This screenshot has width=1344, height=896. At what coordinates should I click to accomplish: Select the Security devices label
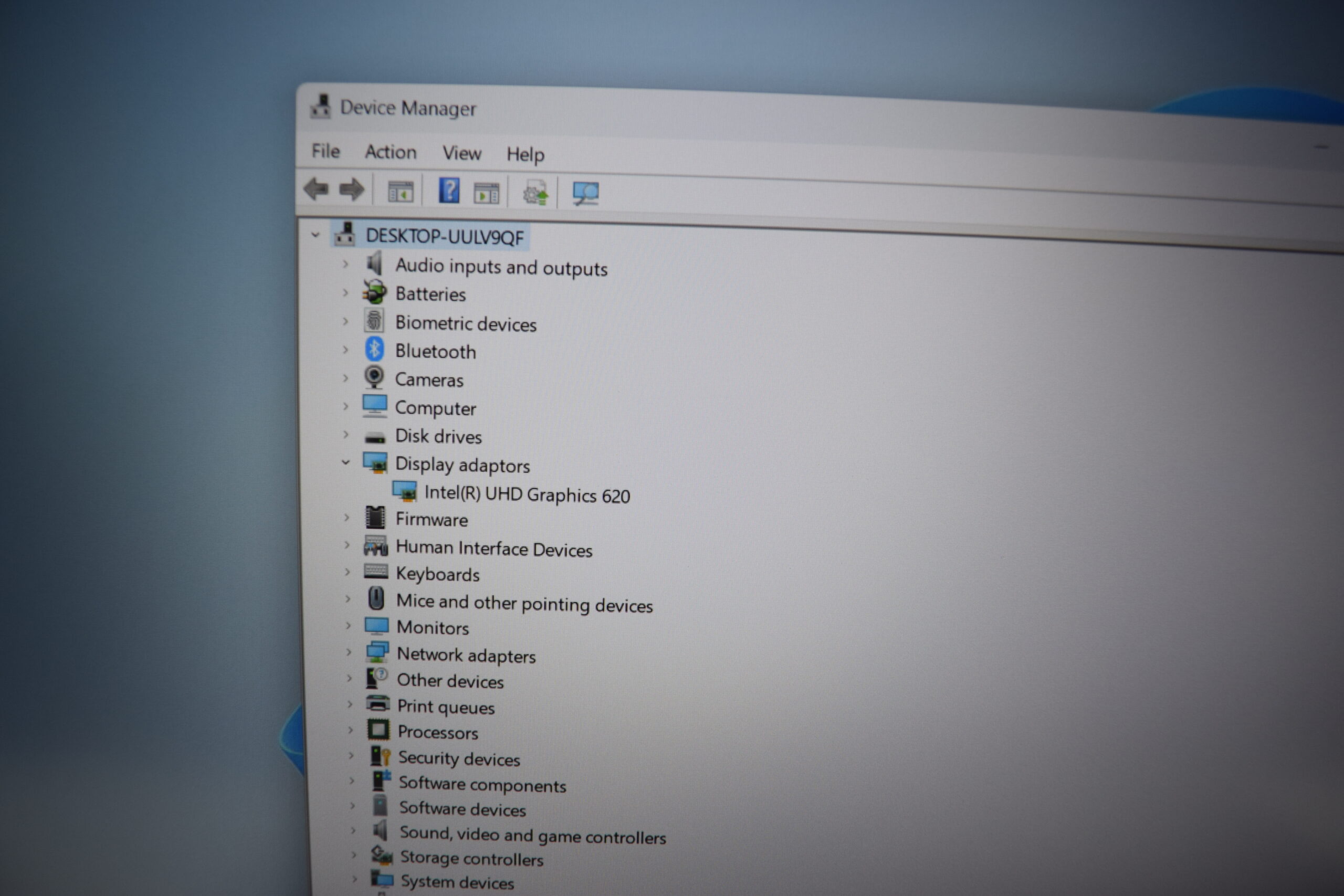click(x=459, y=758)
